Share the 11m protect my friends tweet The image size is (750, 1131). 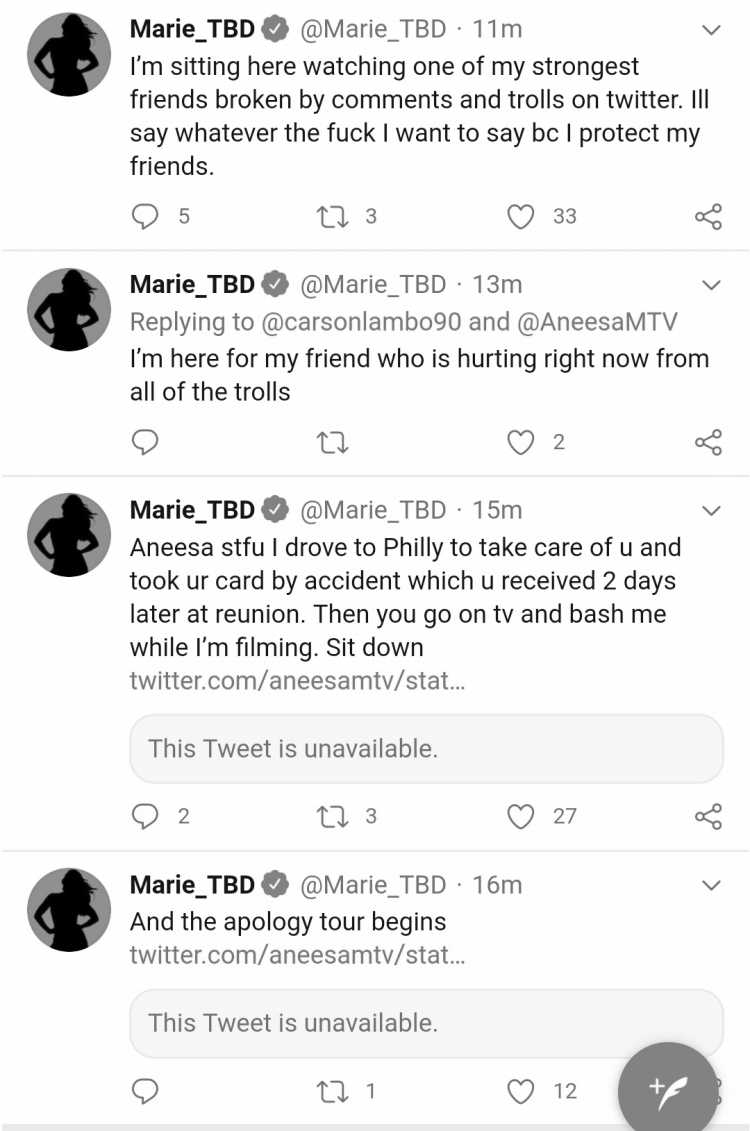(x=708, y=216)
